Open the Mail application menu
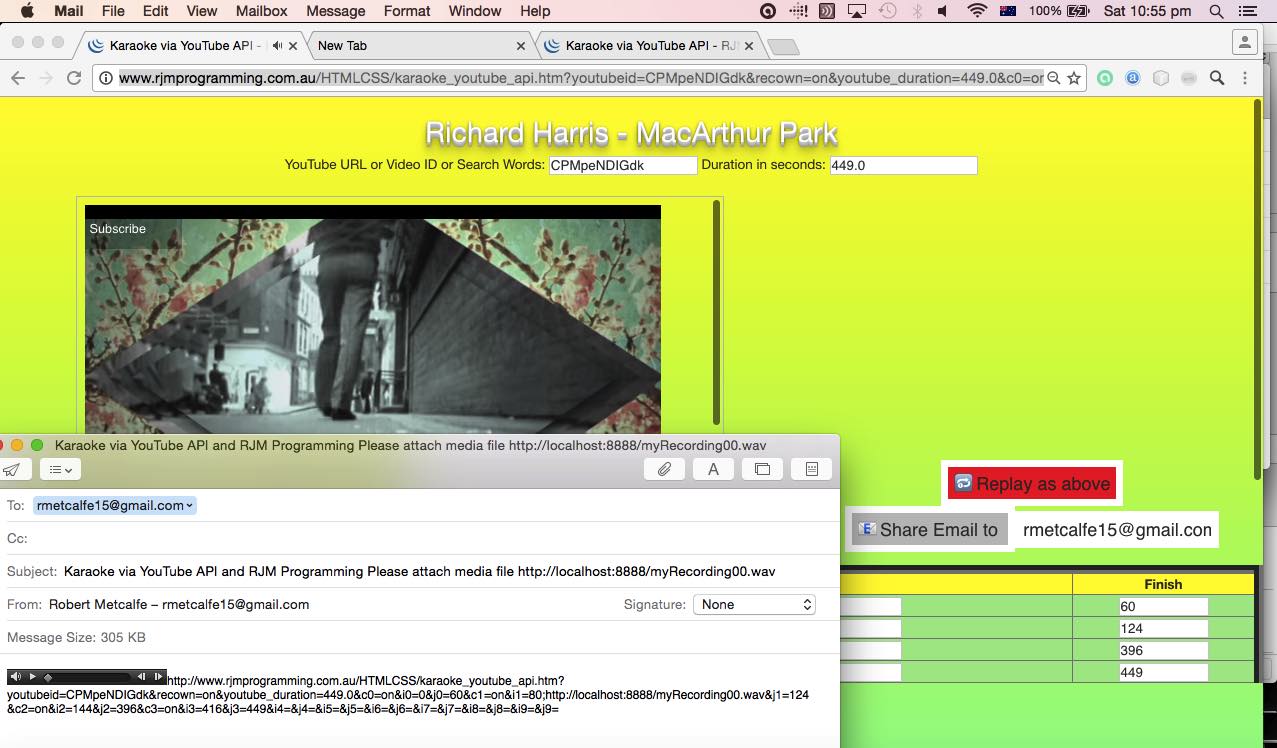The width and height of the screenshot is (1277, 748). click(68, 11)
